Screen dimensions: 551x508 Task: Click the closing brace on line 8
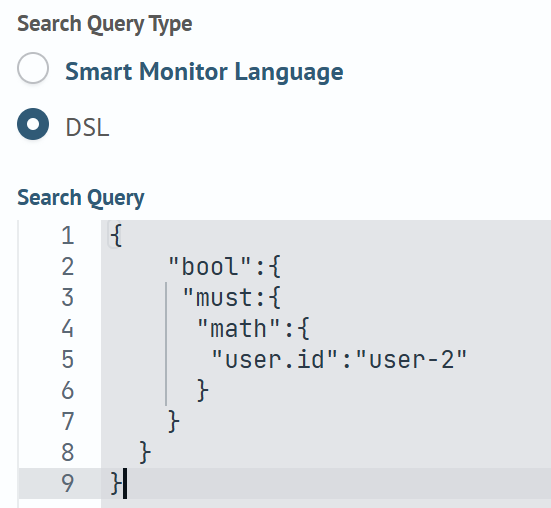click(145, 452)
